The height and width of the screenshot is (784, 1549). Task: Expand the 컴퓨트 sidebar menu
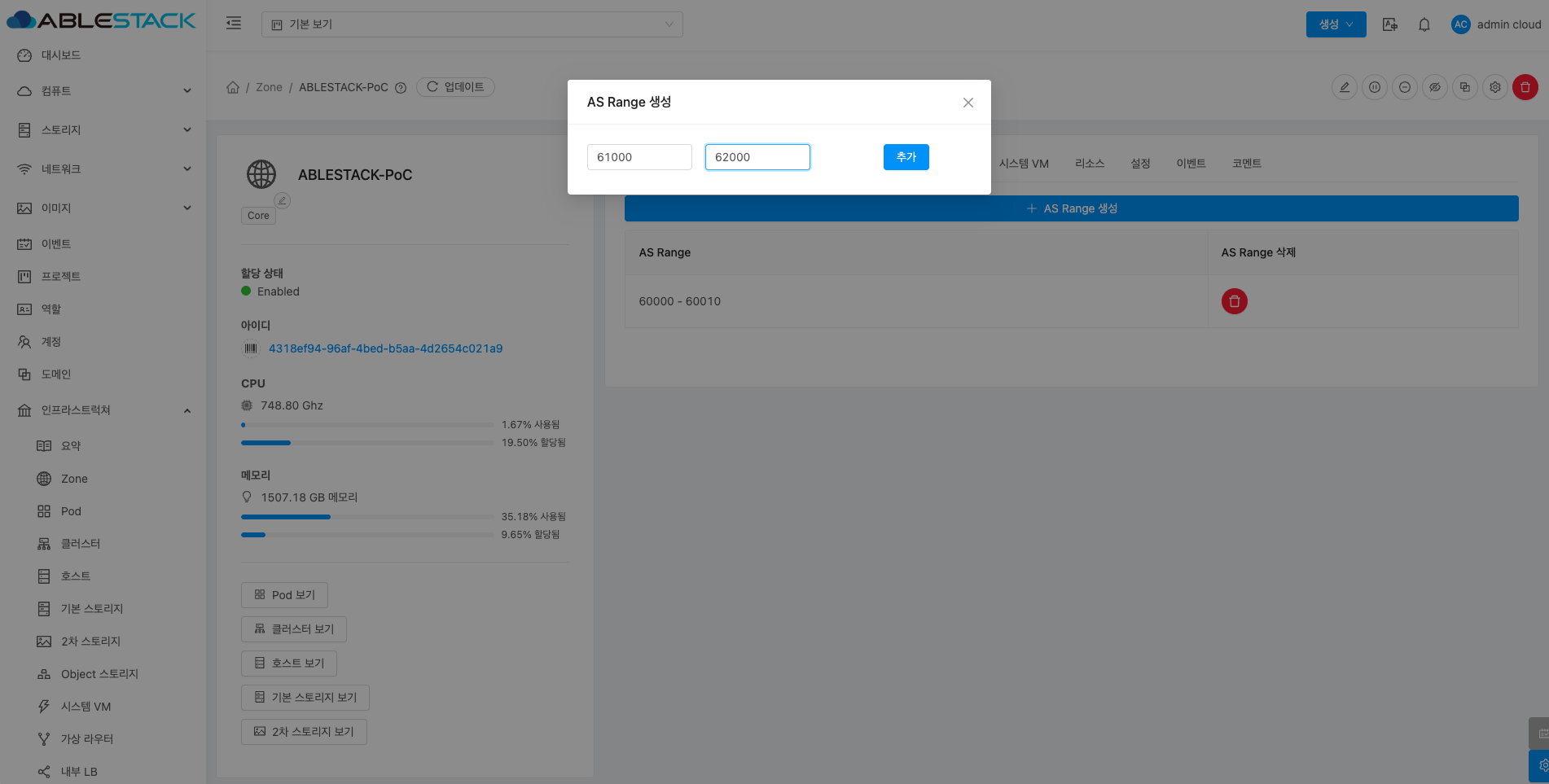pyautogui.click(x=103, y=91)
